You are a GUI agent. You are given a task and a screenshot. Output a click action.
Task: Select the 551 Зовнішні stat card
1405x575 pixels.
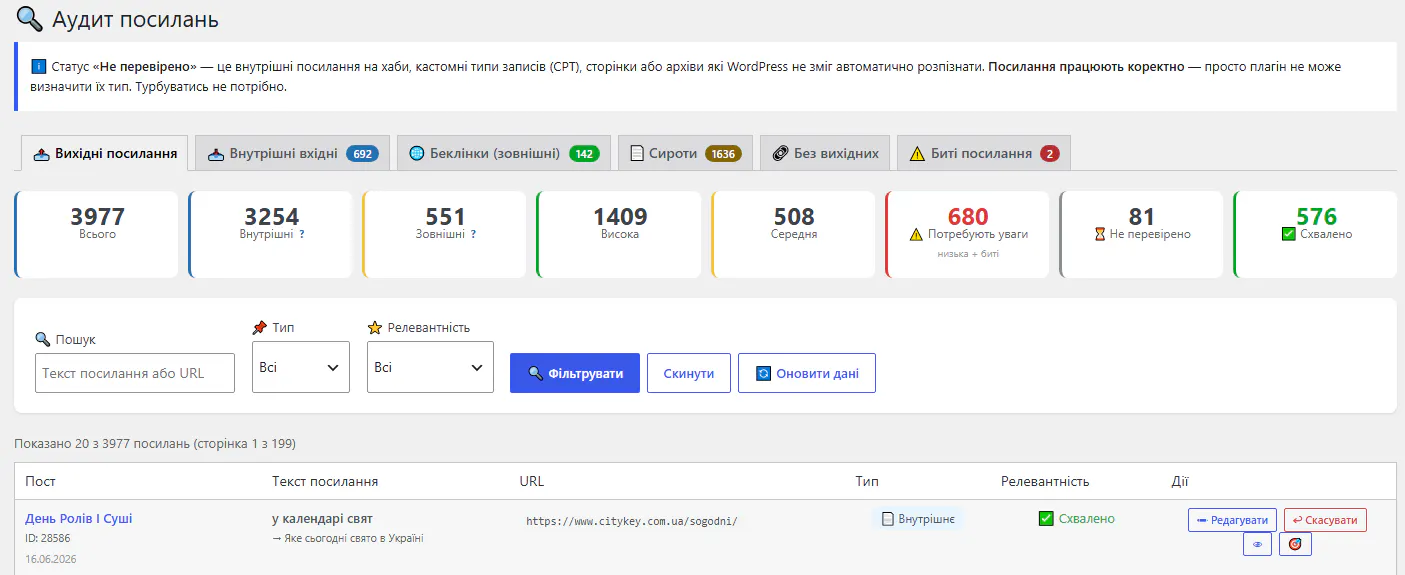pyautogui.click(x=445, y=234)
